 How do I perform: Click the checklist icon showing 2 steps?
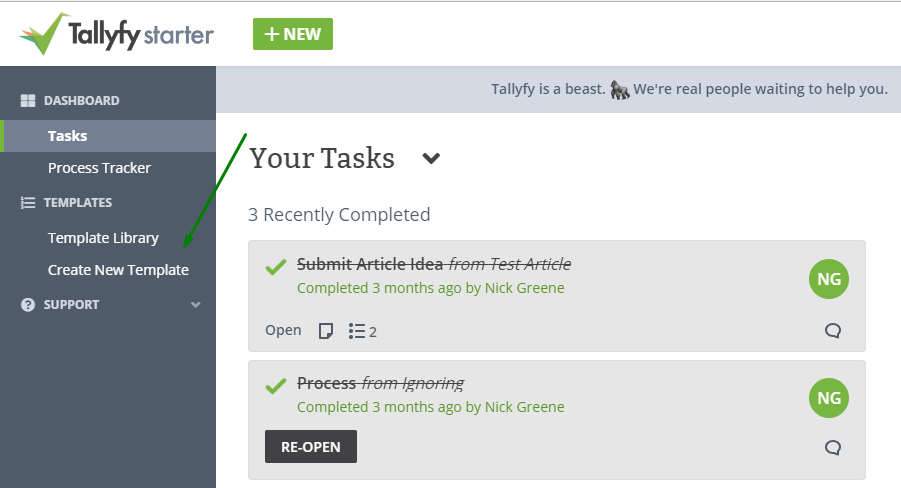coord(362,331)
